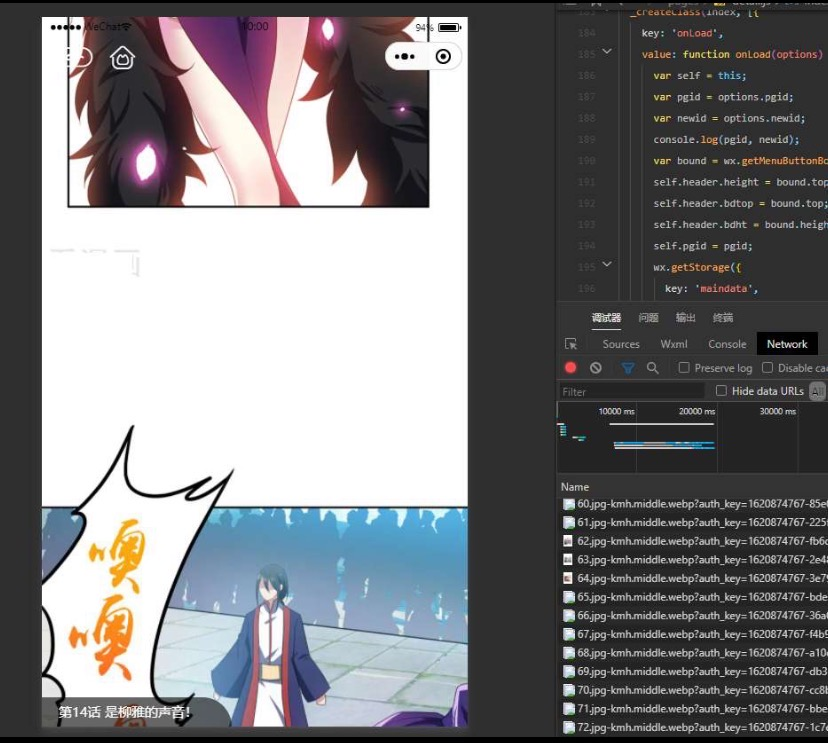Tap the capsule close target icon
The image size is (828, 743).
tap(443, 57)
